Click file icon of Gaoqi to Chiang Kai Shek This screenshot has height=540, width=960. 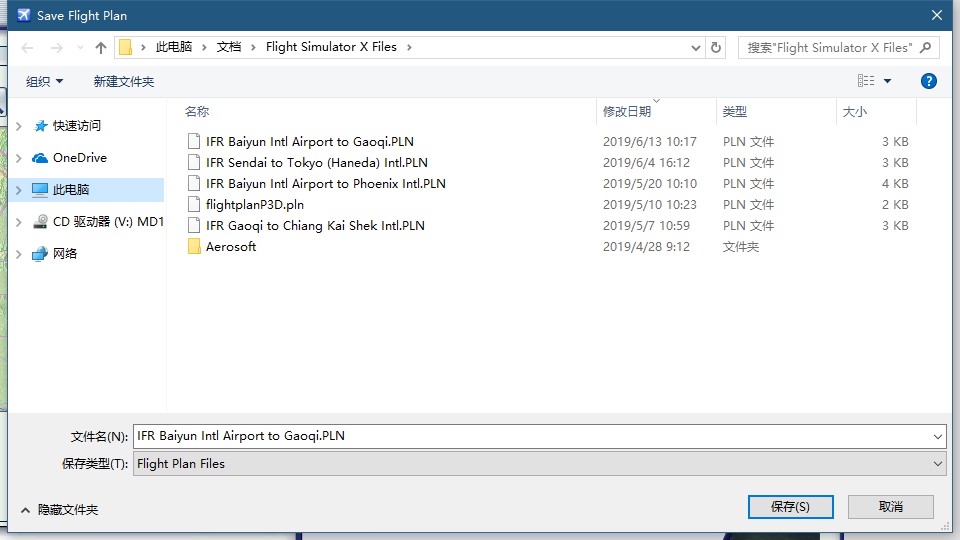pos(194,225)
